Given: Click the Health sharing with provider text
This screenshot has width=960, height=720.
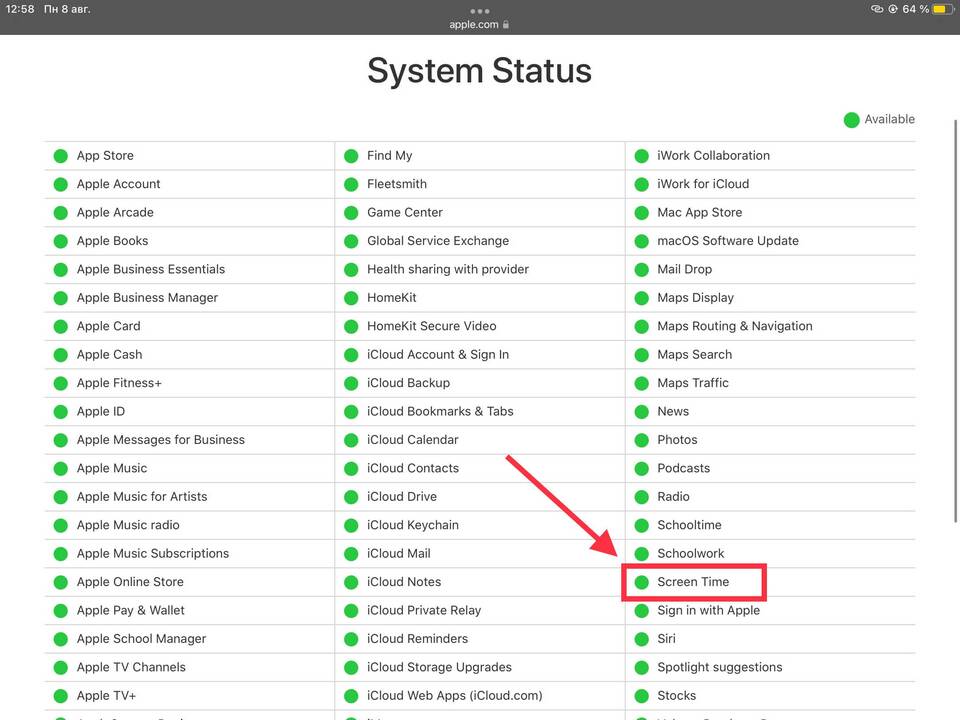Looking at the screenshot, I should 448,269.
